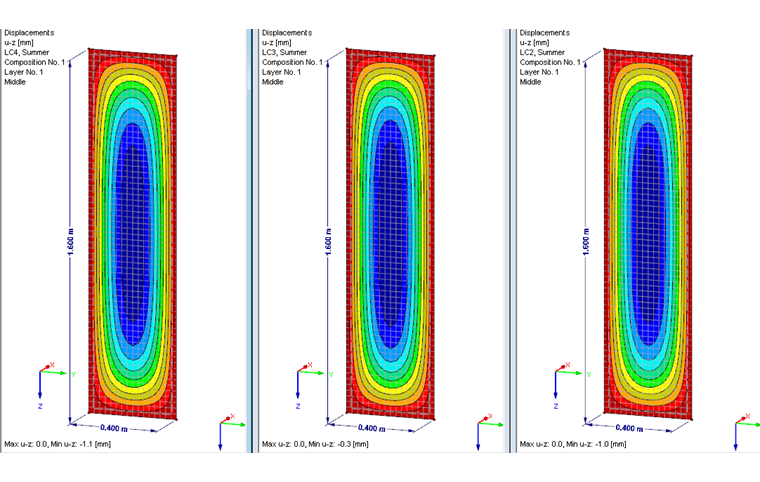760x482 pixels.
Task: Click the 'Min u-z: -1.0 [mm]' result text
Action: 597,444
